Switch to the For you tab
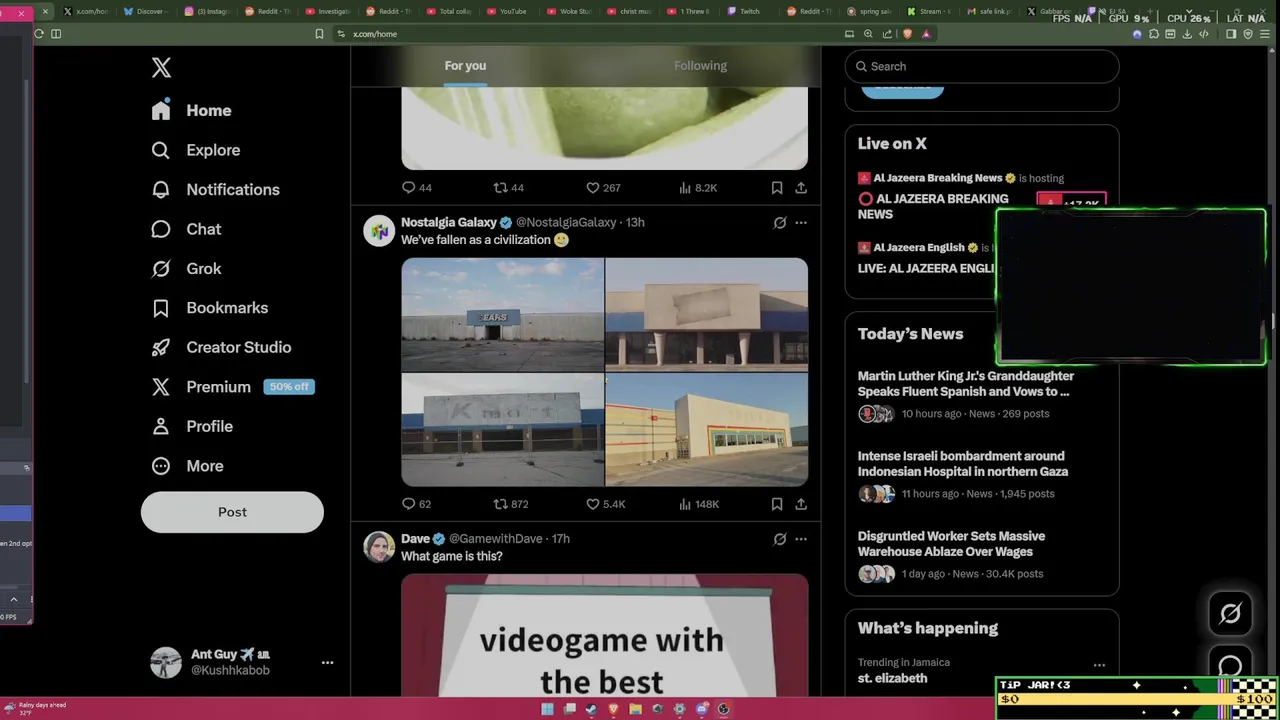This screenshot has width=1280, height=720. (x=465, y=66)
